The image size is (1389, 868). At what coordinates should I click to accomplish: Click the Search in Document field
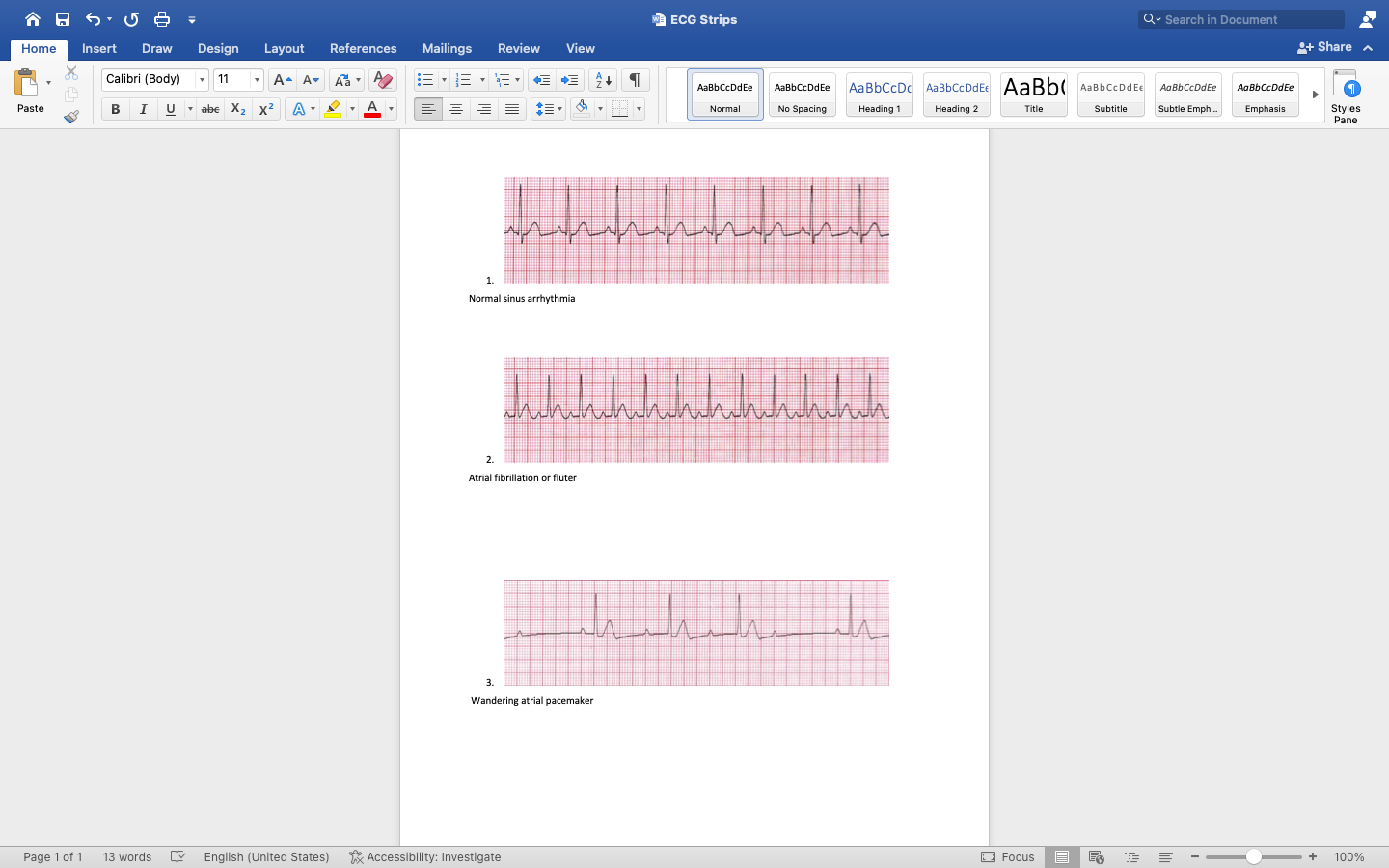[x=1242, y=19]
